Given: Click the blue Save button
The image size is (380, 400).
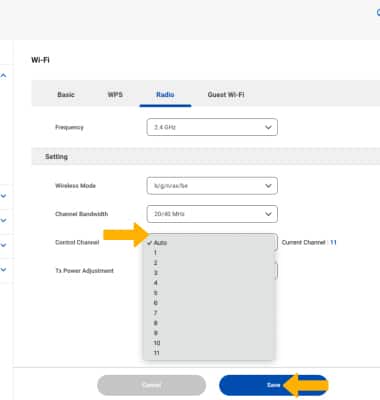Looking at the screenshot, I should tap(273, 385).
